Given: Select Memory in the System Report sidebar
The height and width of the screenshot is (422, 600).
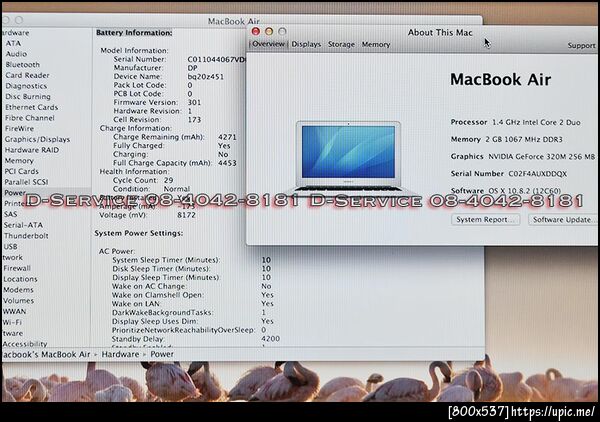Looking at the screenshot, I should [x=19, y=161].
